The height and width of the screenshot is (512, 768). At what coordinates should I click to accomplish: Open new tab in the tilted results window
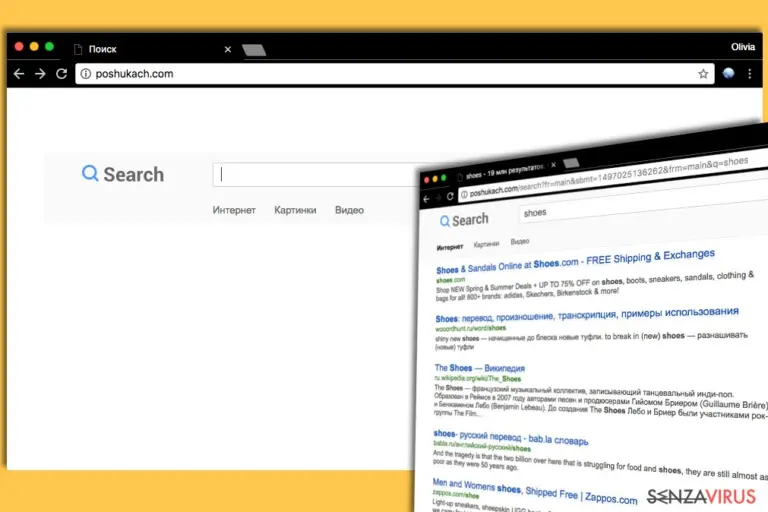pos(571,163)
